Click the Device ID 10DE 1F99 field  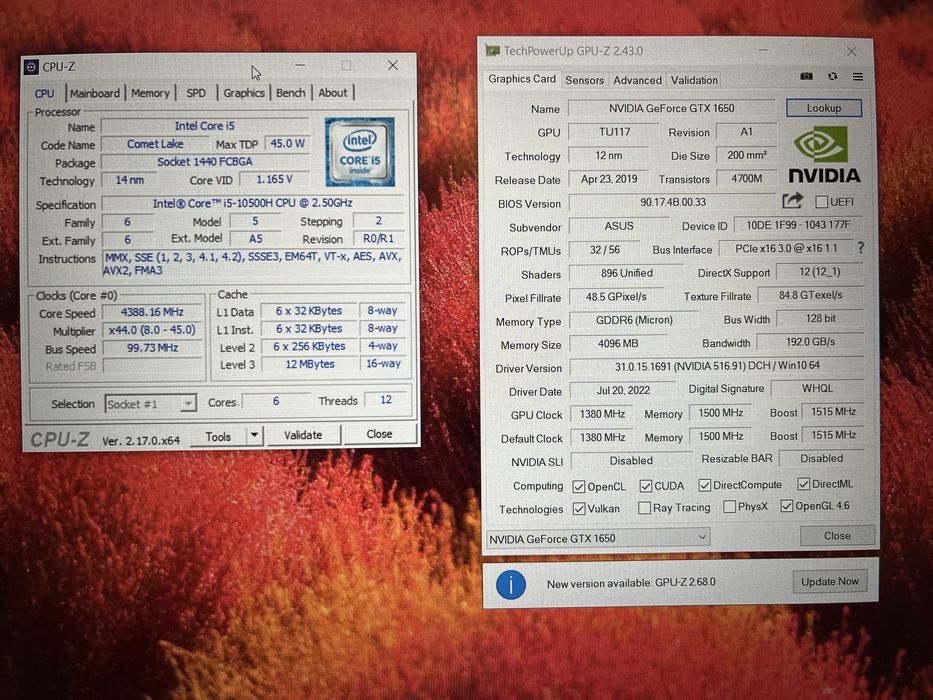[799, 224]
